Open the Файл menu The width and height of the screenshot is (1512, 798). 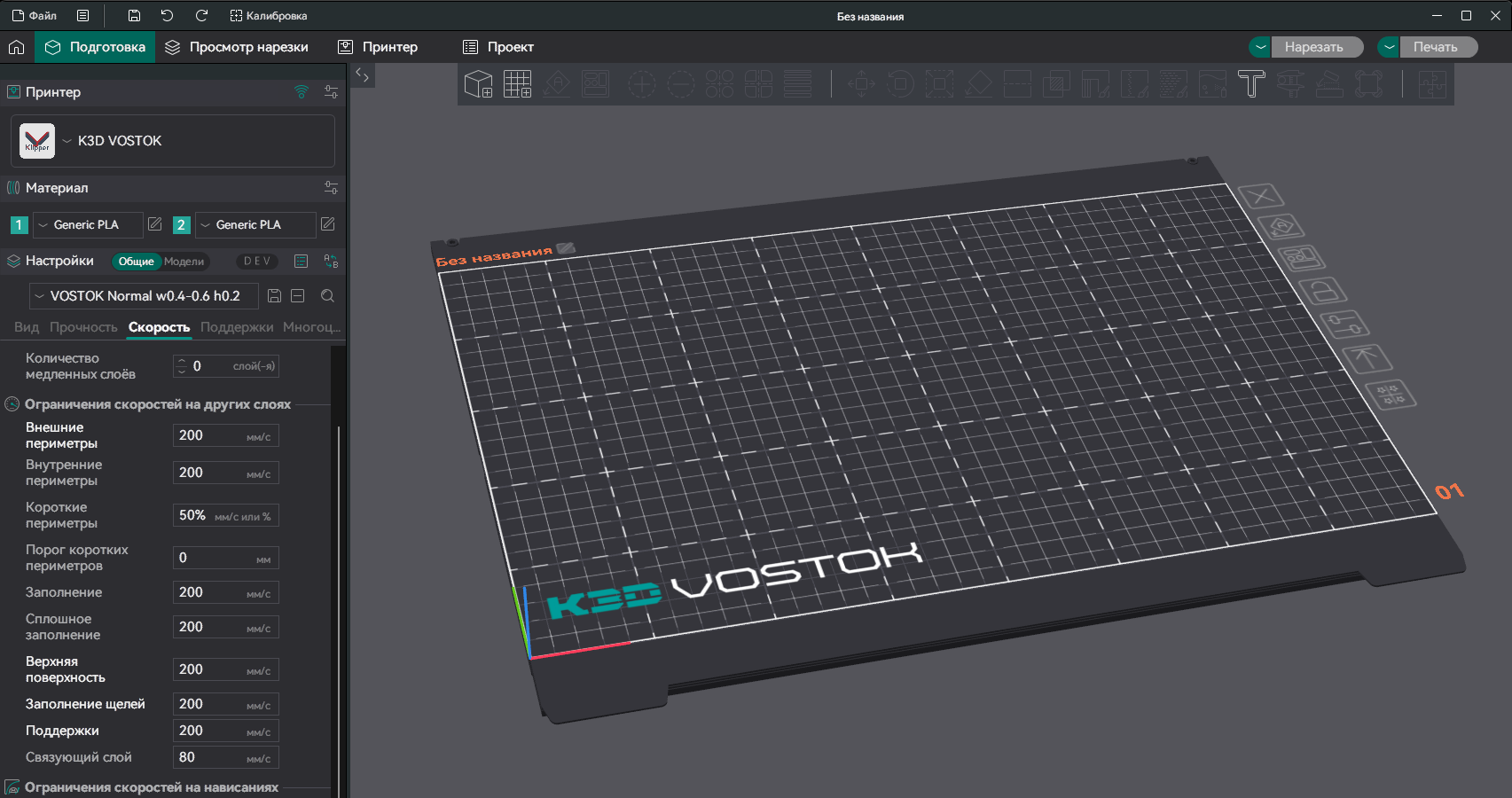tap(35, 16)
